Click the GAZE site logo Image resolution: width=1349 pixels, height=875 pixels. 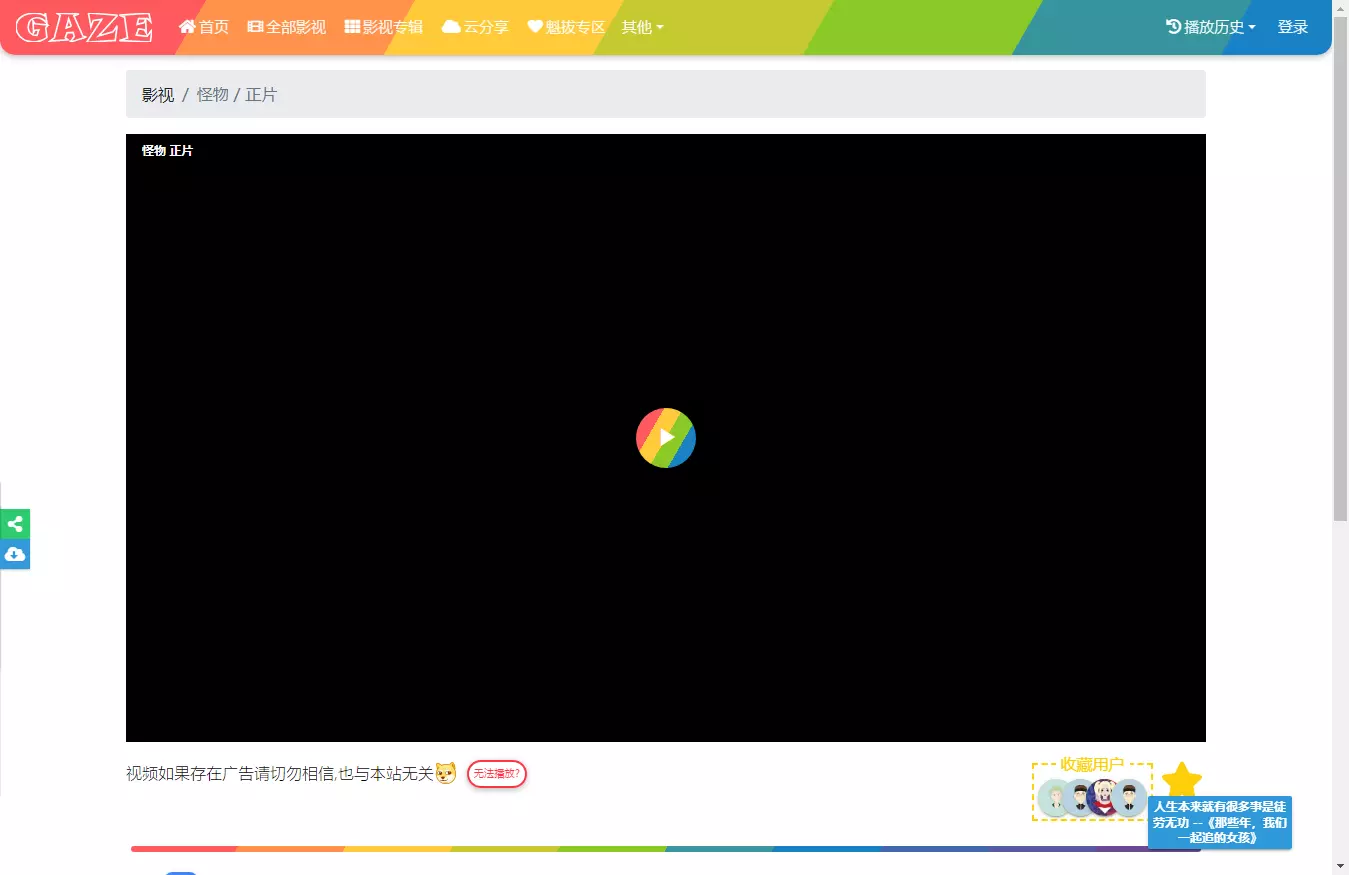pos(84,27)
